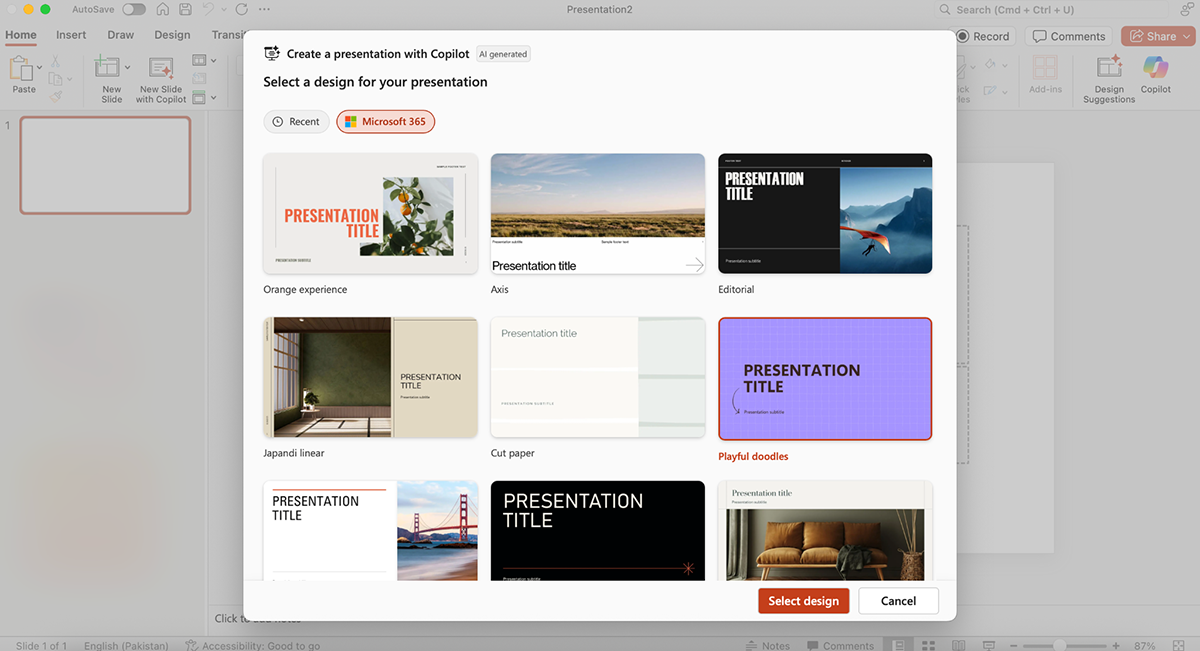Click the Copilot icon in the ribbon
This screenshot has width=1200, height=651.
click(x=1155, y=68)
